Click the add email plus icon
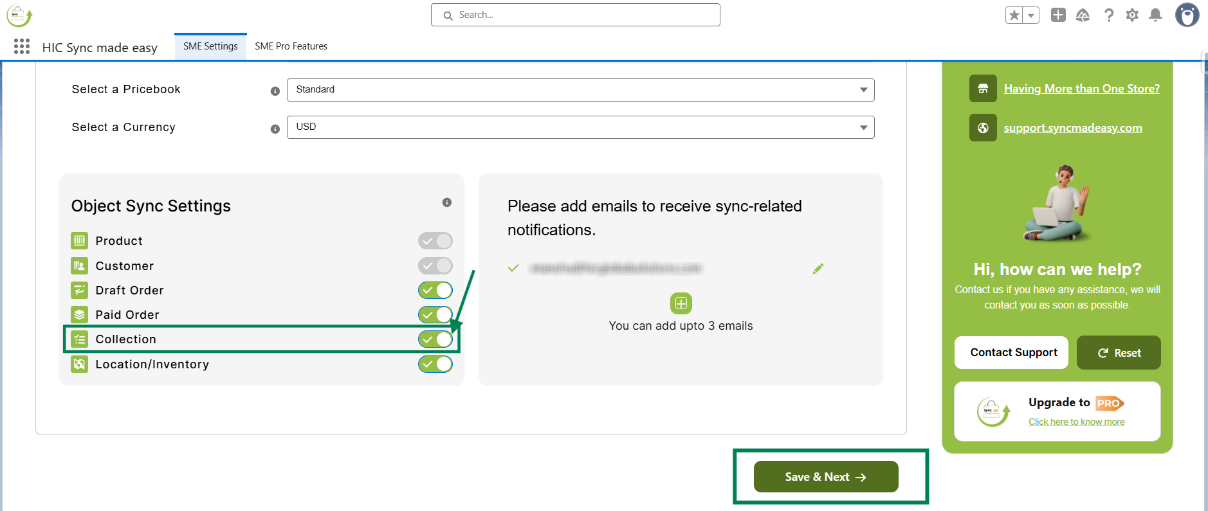The height and width of the screenshot is (511, 1208). (x=680, y=303)
